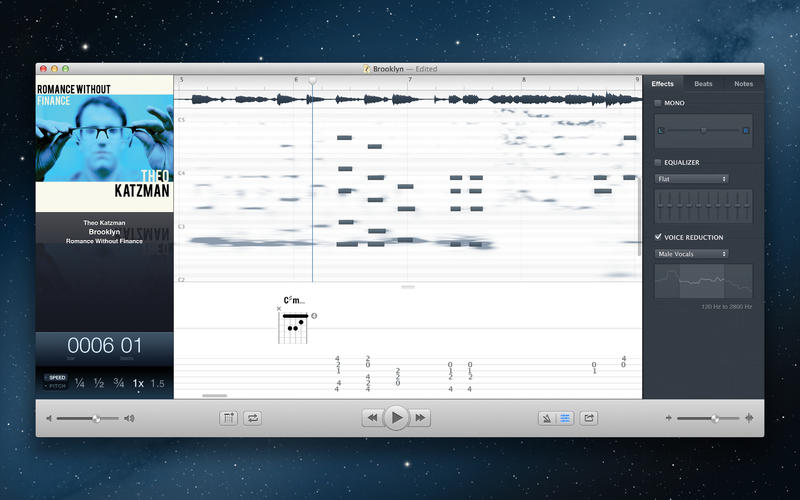Click album name 'Romance Without Finance'
This screenshot has height=500, width=800.
click(x=104, y=241)
